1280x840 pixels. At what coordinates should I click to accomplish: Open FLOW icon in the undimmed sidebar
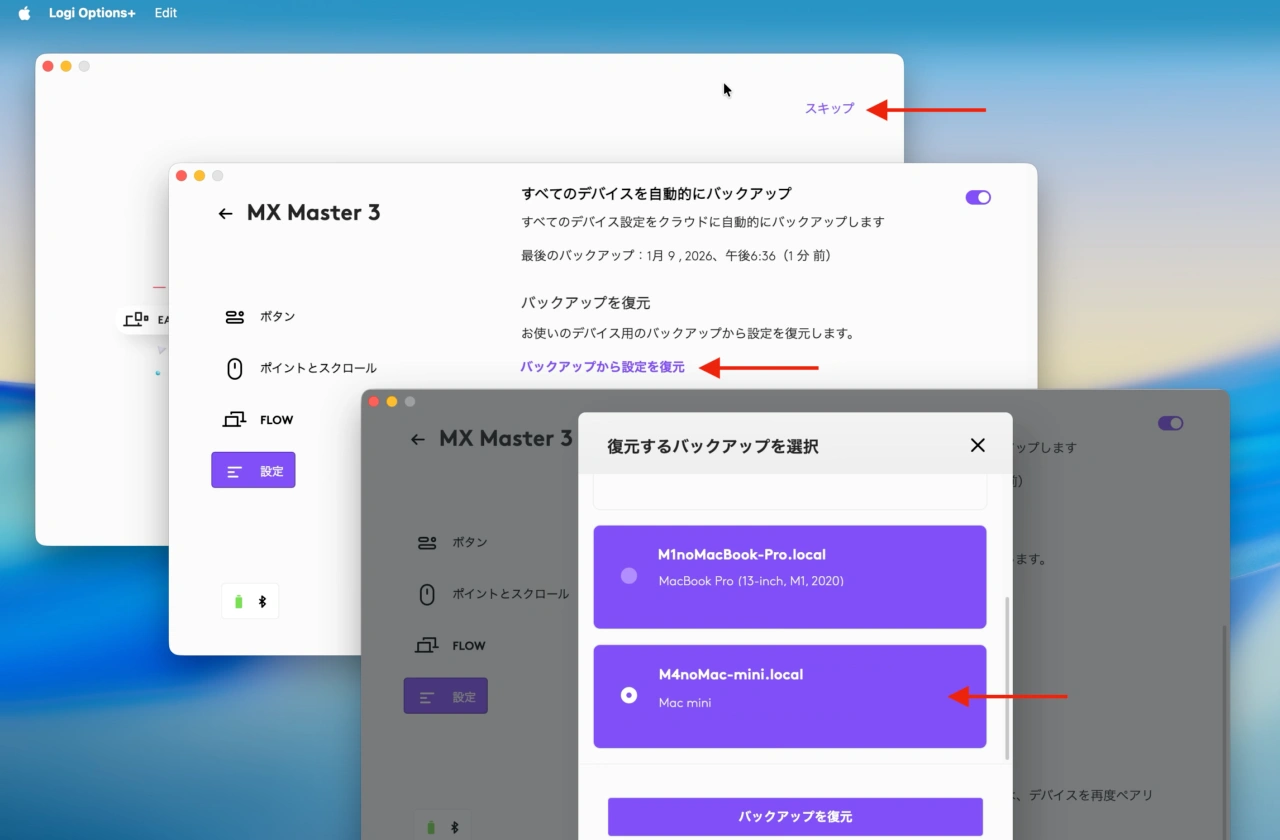pyautogui.click(x=235, y=420)
